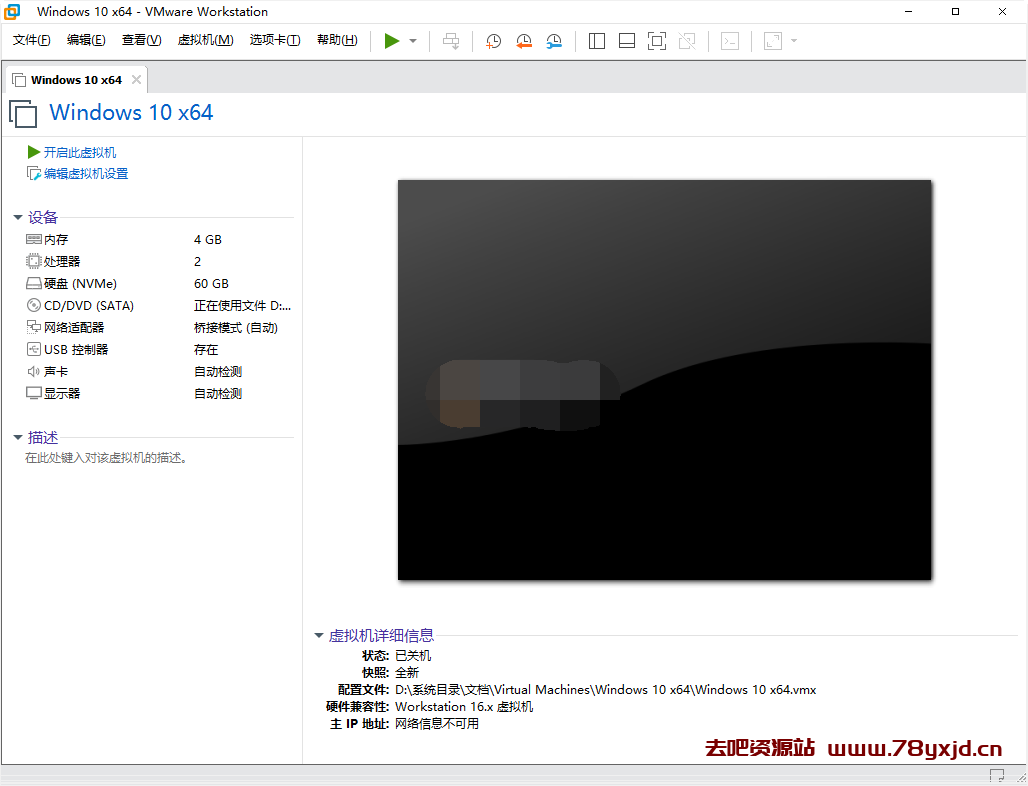Close the VMware Workstation window

[1002, 11]
